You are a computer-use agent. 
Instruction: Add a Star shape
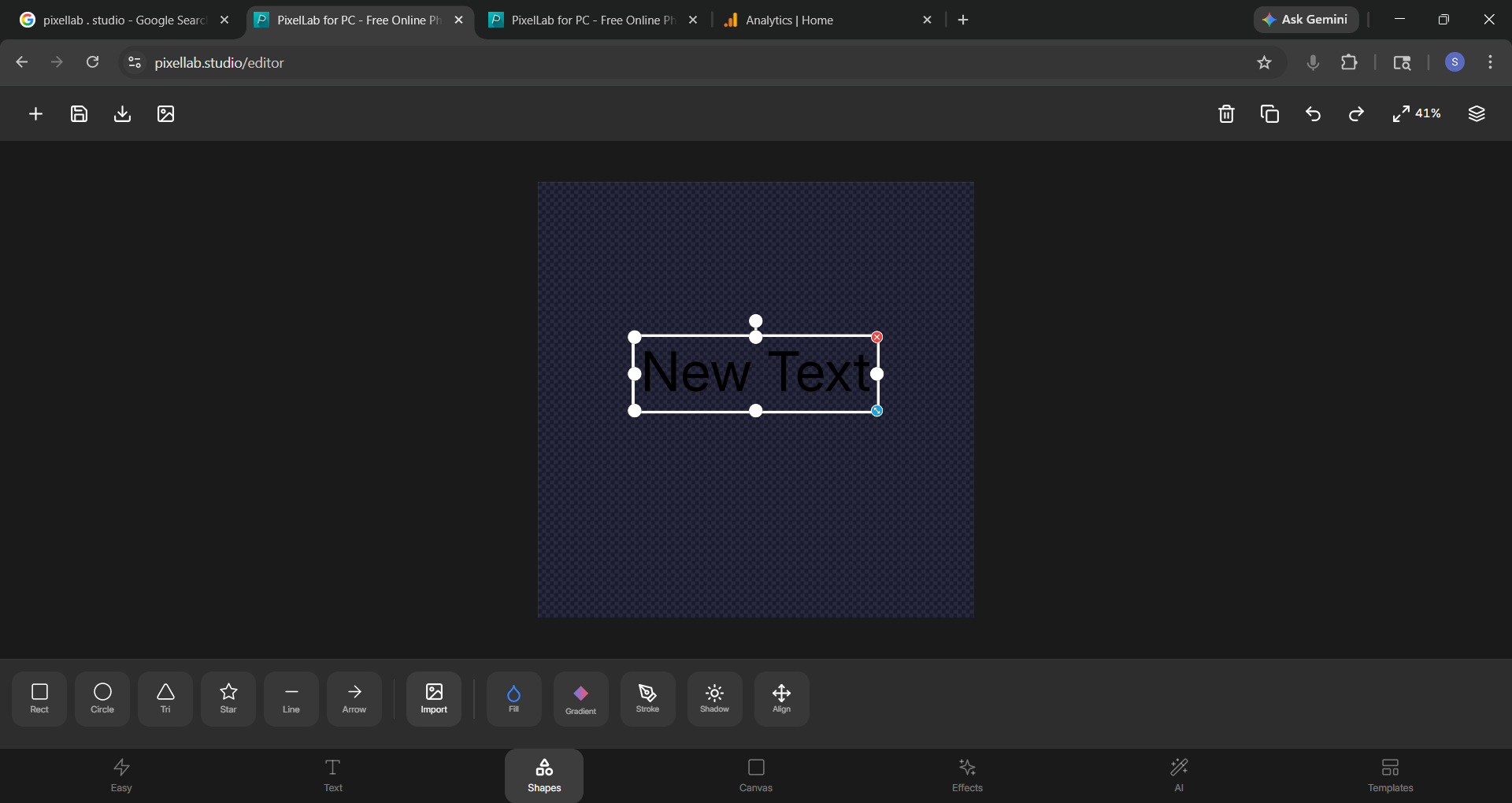[x=228, y=698]
